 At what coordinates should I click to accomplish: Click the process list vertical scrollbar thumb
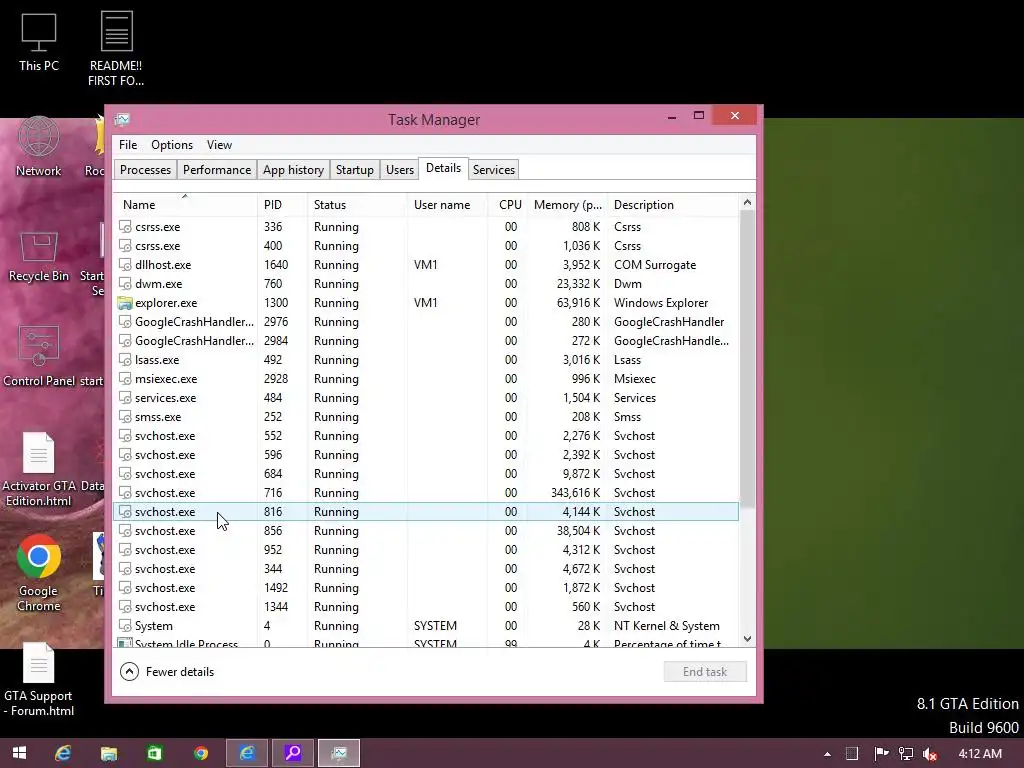(747, 359)
